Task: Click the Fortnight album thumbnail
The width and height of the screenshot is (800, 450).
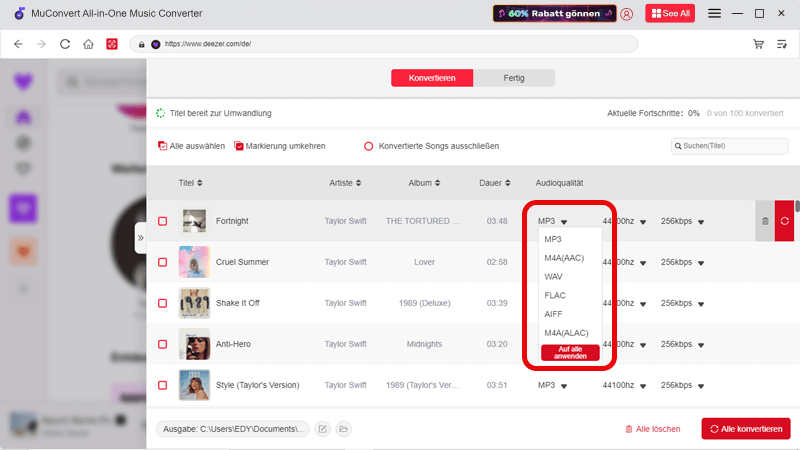Action: tap(194, 221)
